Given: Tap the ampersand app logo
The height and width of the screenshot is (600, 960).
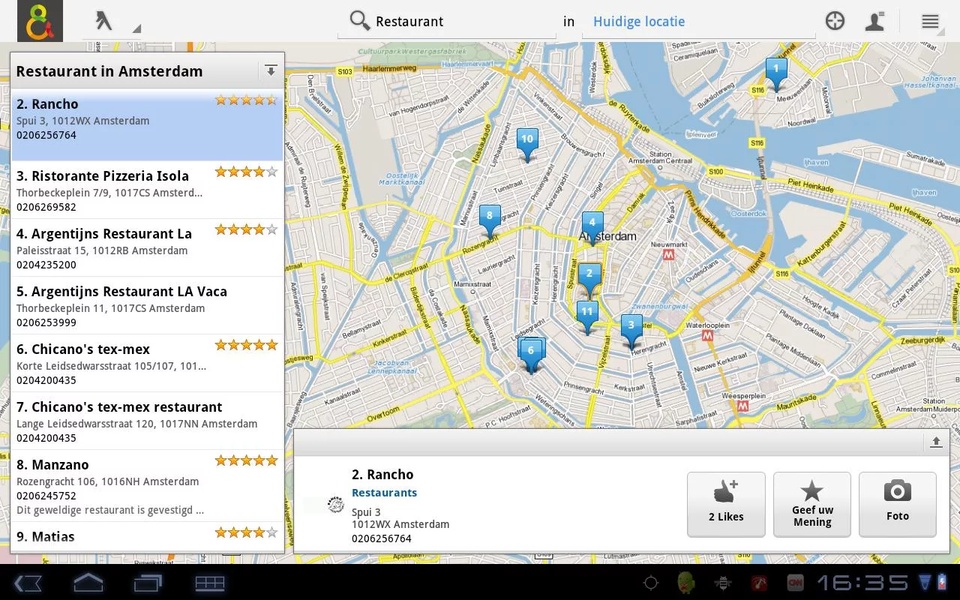Looking at the screenshot, I should pyautogui.click(x=40, y=21).
